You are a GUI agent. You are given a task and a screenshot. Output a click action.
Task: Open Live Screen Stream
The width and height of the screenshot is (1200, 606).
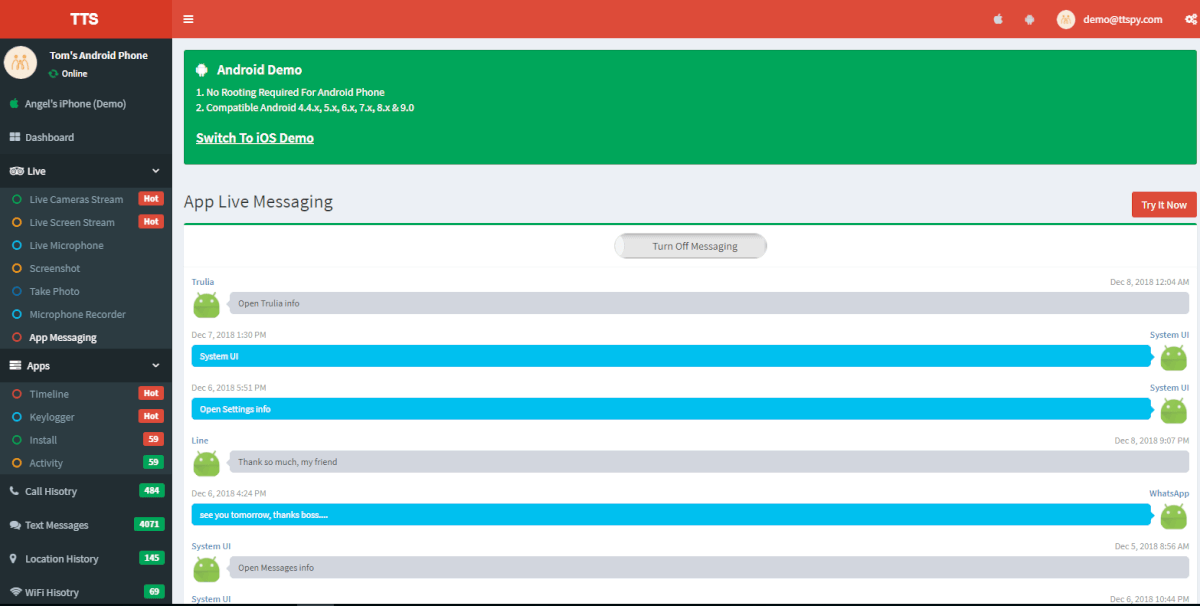[72, 222]
